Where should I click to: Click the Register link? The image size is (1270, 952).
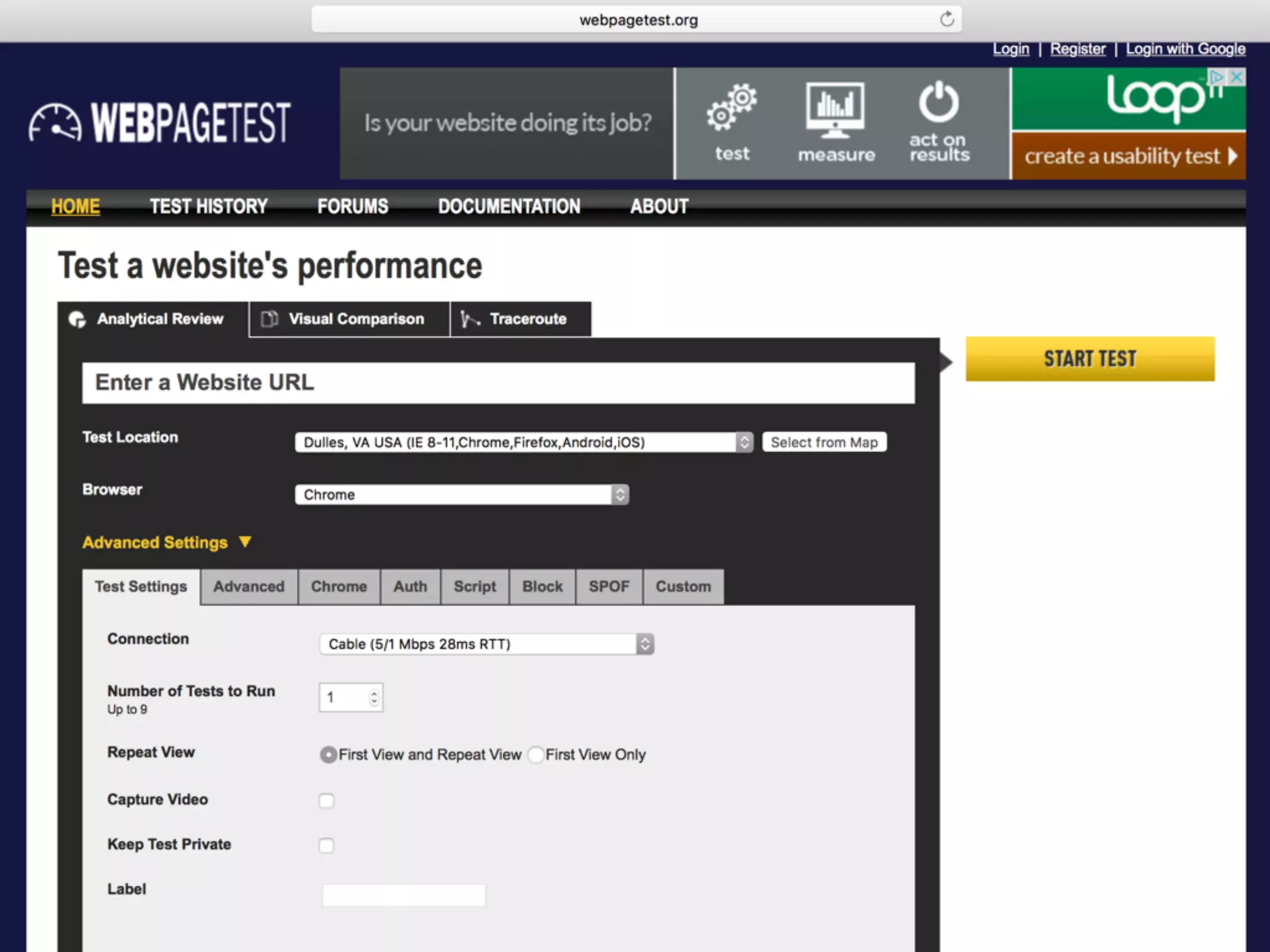pos(1078,49)
